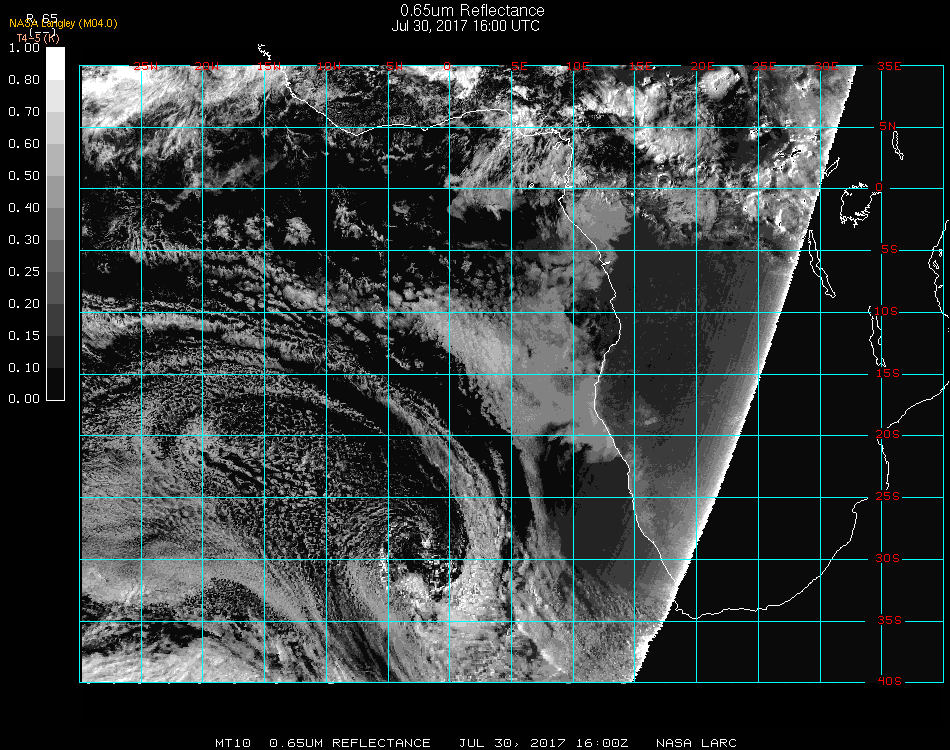The image size is (950, 750).
Task: Select the 15W longitude label
Action: tap(268, 66)
